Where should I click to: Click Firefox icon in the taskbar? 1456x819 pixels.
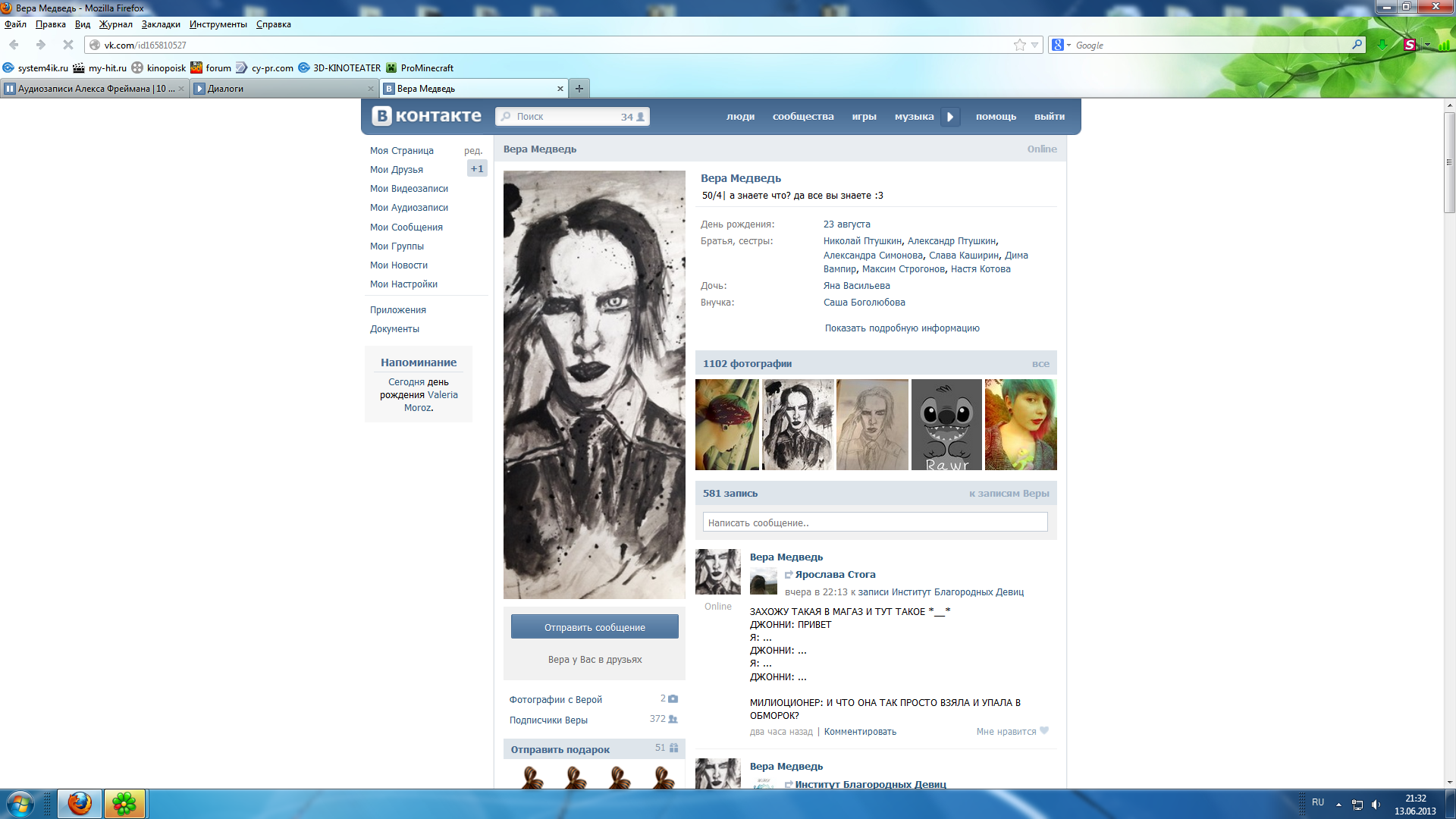click(x=80, y=804)
